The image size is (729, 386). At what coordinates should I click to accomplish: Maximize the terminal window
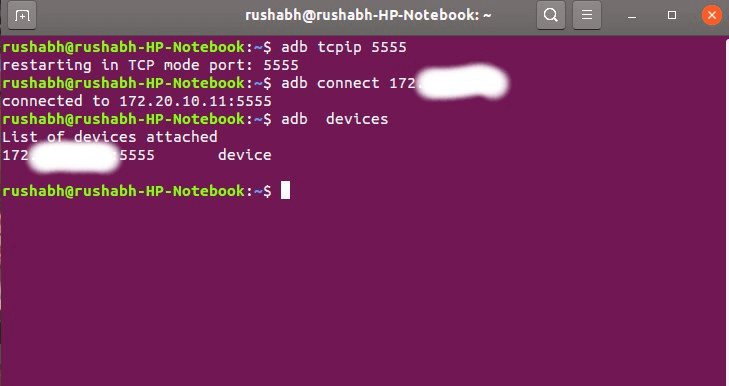671,15
